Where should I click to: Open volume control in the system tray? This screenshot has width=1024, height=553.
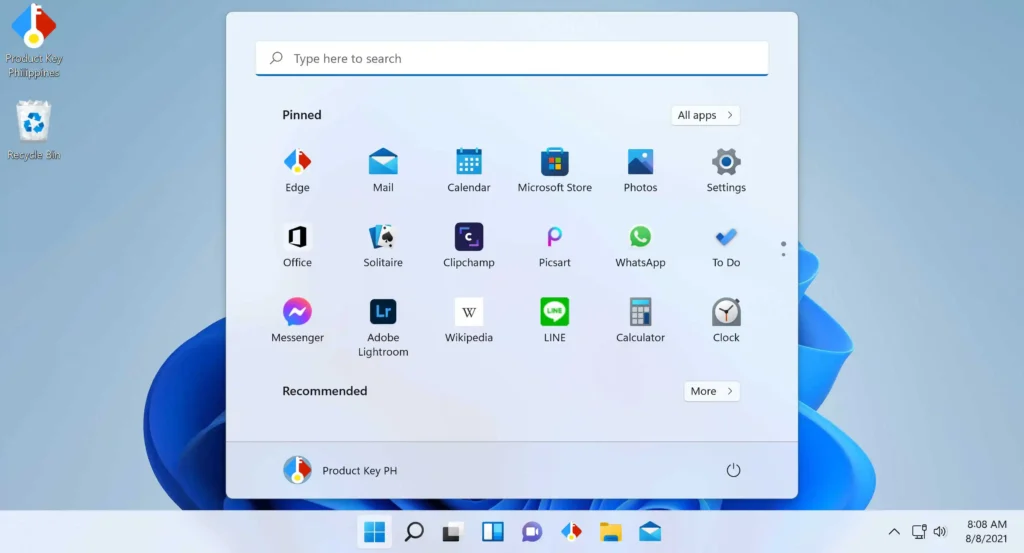click(x=940, y=532)
